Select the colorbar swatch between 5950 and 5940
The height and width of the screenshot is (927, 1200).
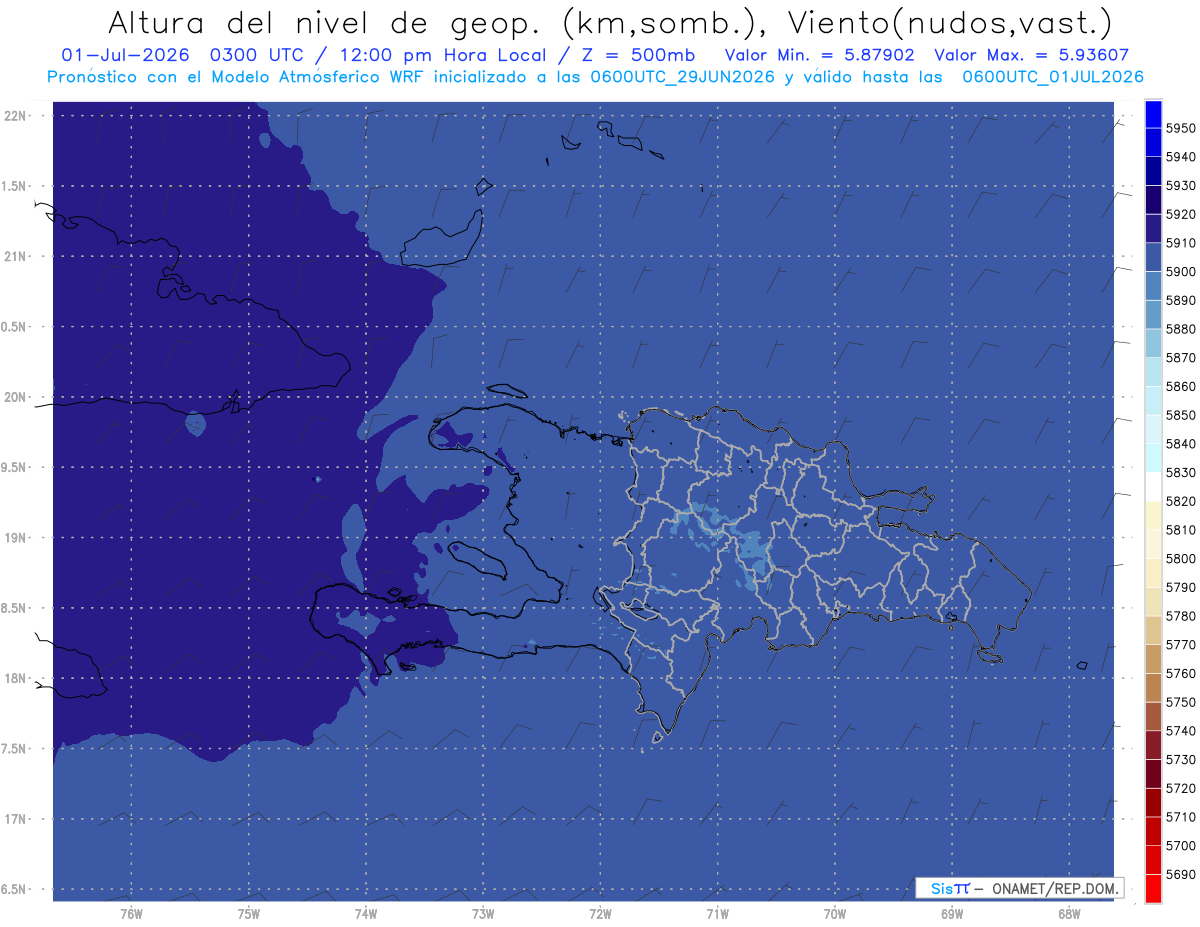point(1153,143)
